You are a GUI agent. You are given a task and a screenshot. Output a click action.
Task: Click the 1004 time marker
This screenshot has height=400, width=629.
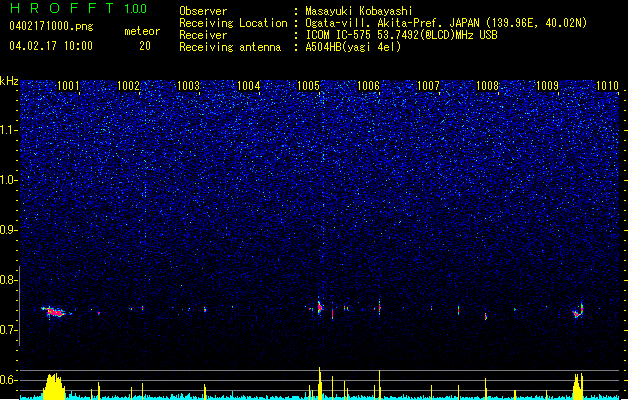[x=248, y=86]
